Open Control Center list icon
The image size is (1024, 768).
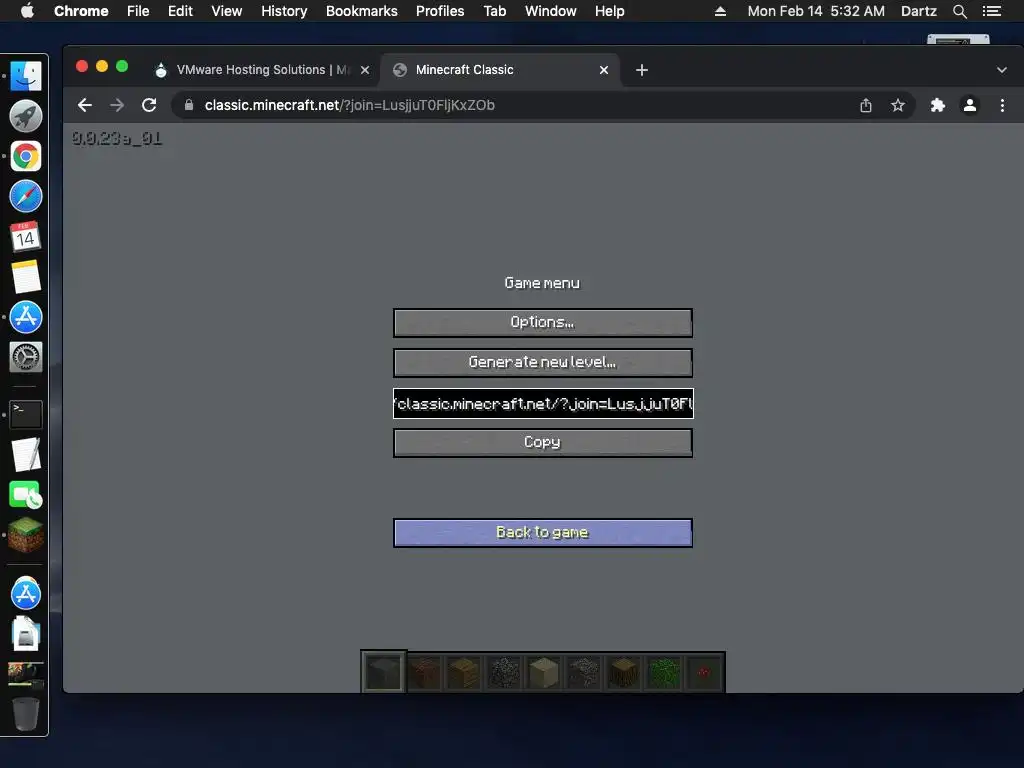pos(992,11)
